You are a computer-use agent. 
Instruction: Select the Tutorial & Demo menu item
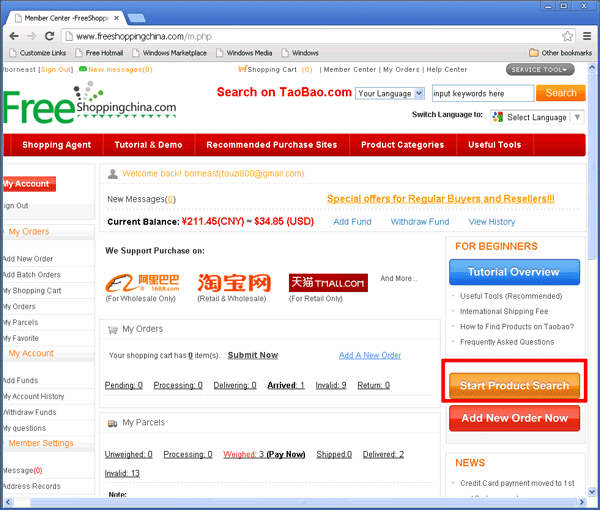coord(148,145)
